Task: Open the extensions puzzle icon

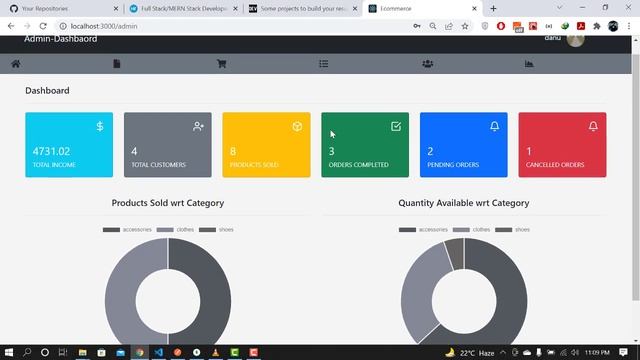Action: pyautogui.click(x=597, y=26)
